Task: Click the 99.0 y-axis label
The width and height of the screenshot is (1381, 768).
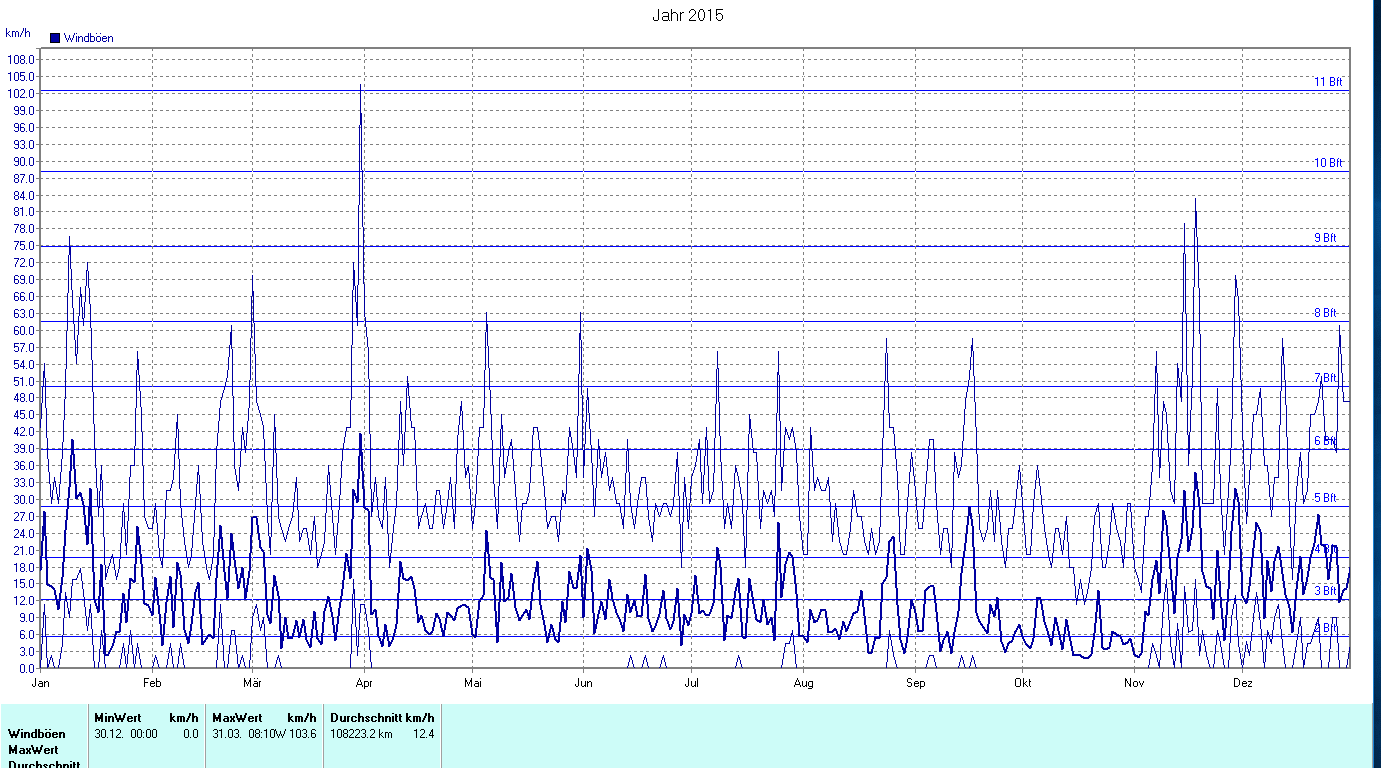Action: [x=24, y=111]
